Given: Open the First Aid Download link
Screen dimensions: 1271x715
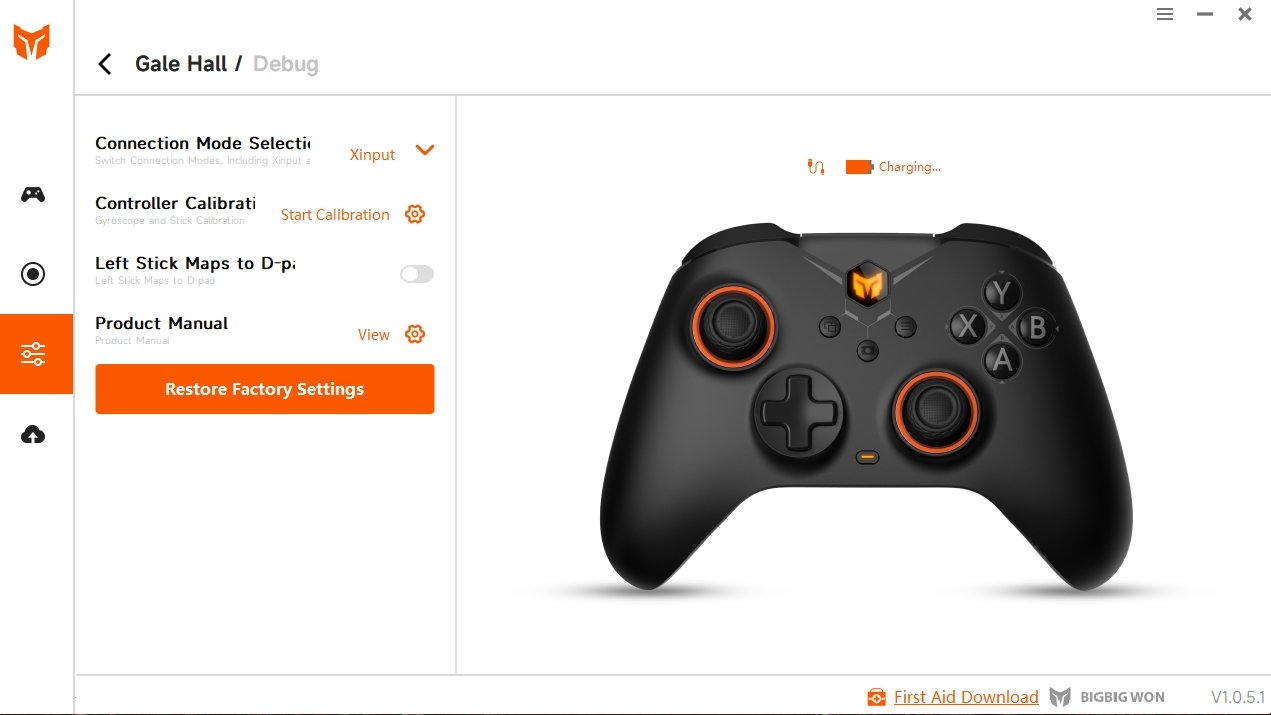Looking at the screenshot, I should coord(966,697).
